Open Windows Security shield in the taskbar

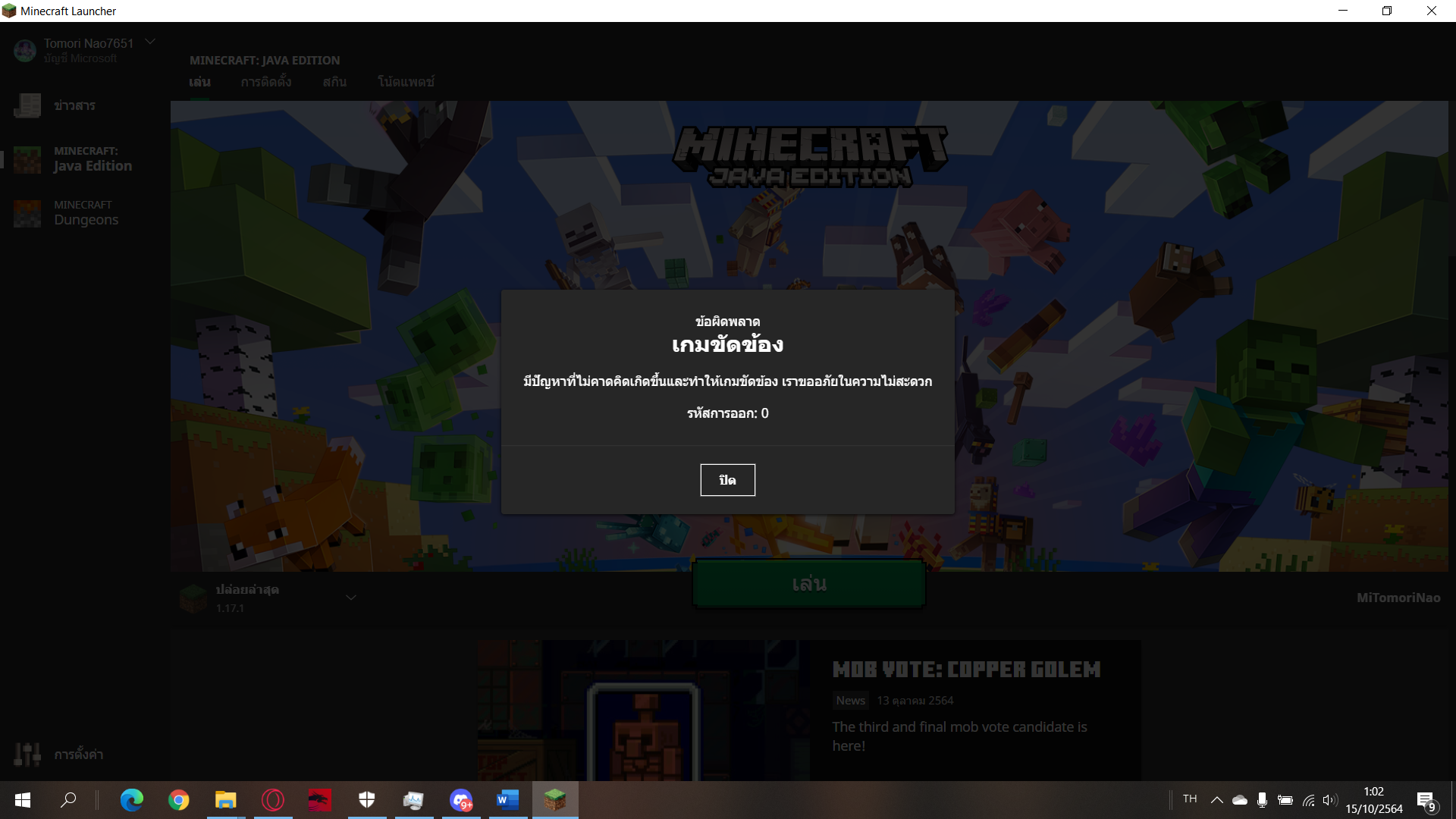pyautogui.click(x=367, y=800)
